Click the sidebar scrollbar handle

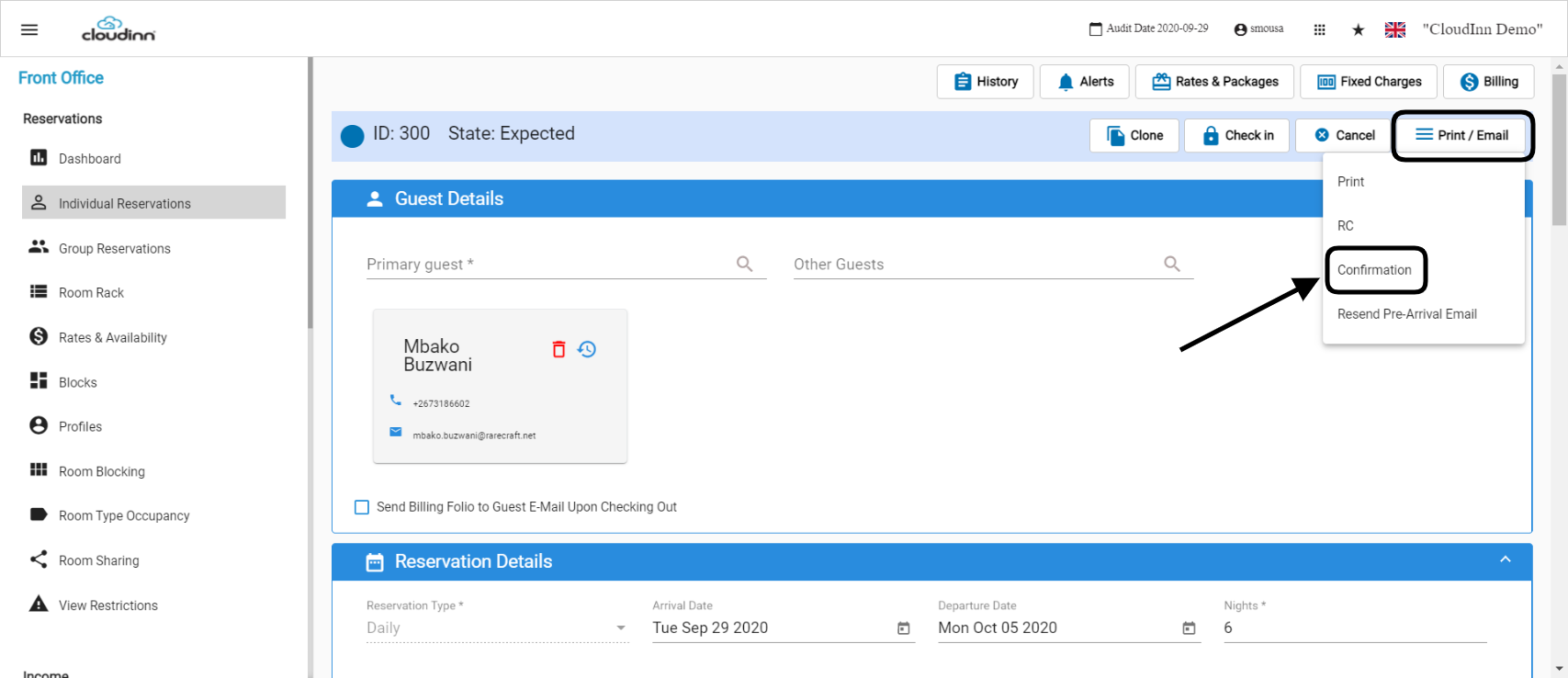point(310,193)
